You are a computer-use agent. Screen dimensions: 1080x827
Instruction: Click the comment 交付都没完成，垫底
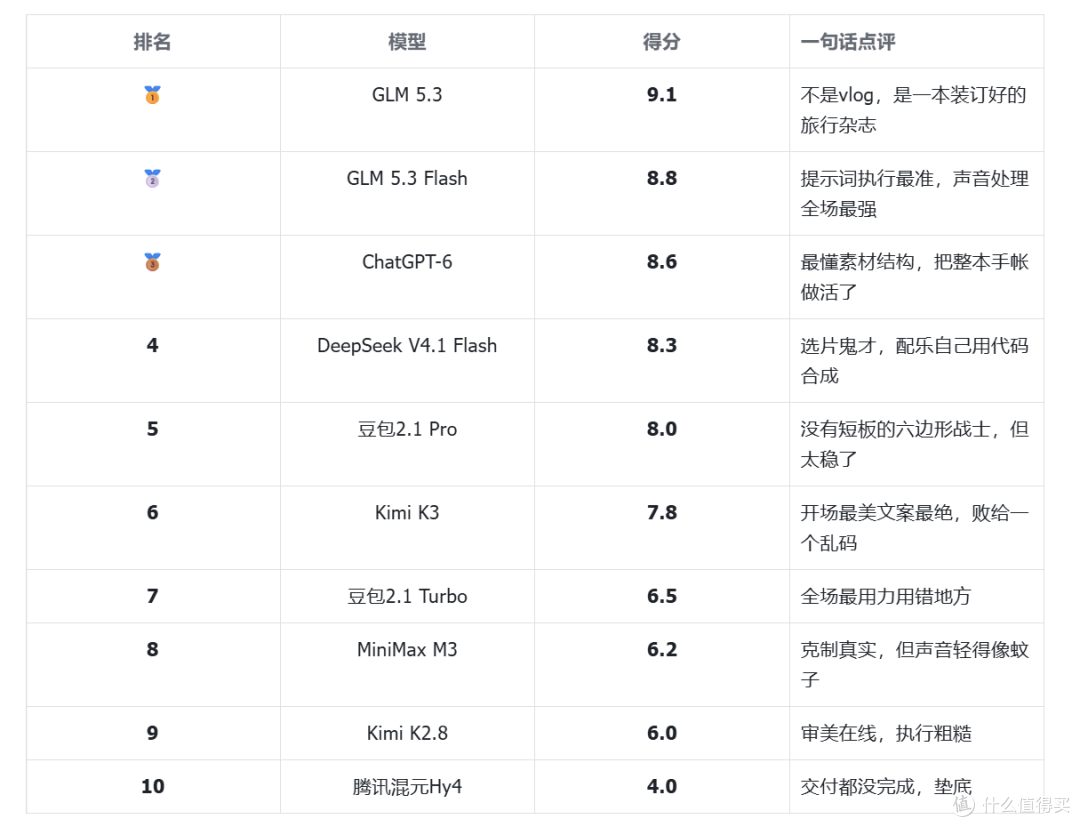(x=886, y=786)
